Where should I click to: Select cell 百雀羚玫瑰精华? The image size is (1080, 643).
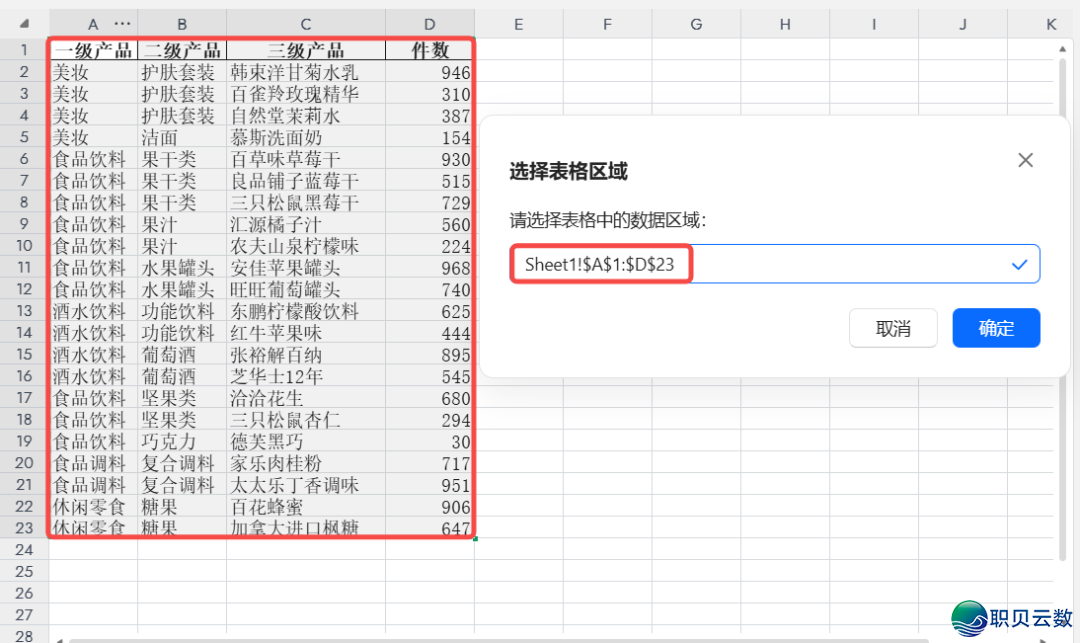[x=306, y=94]
